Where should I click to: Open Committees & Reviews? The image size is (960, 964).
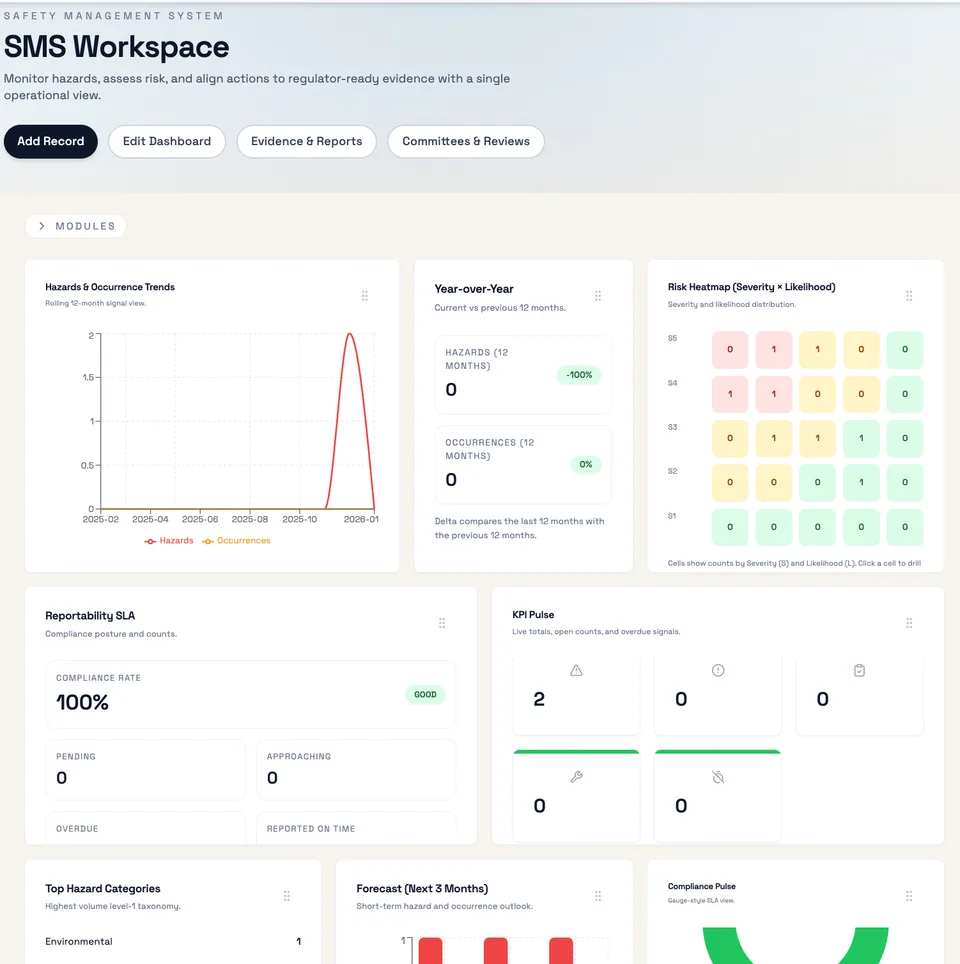(465, 141)
